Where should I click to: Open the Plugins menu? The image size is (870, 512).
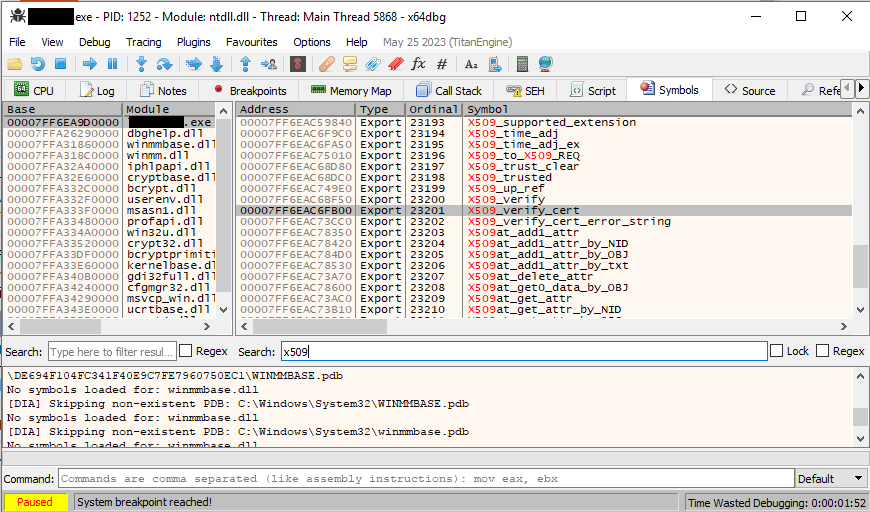point(194,42)
